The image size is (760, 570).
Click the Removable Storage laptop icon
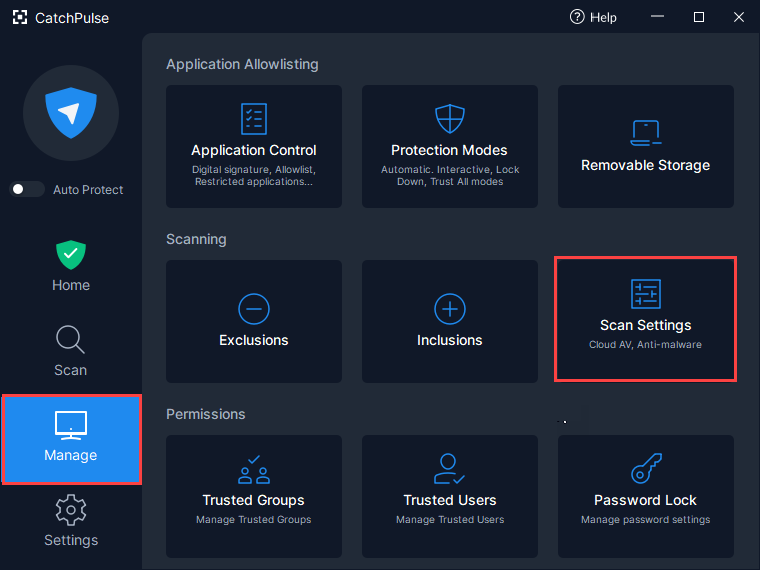pyautogui.click(x=646, y=133)
